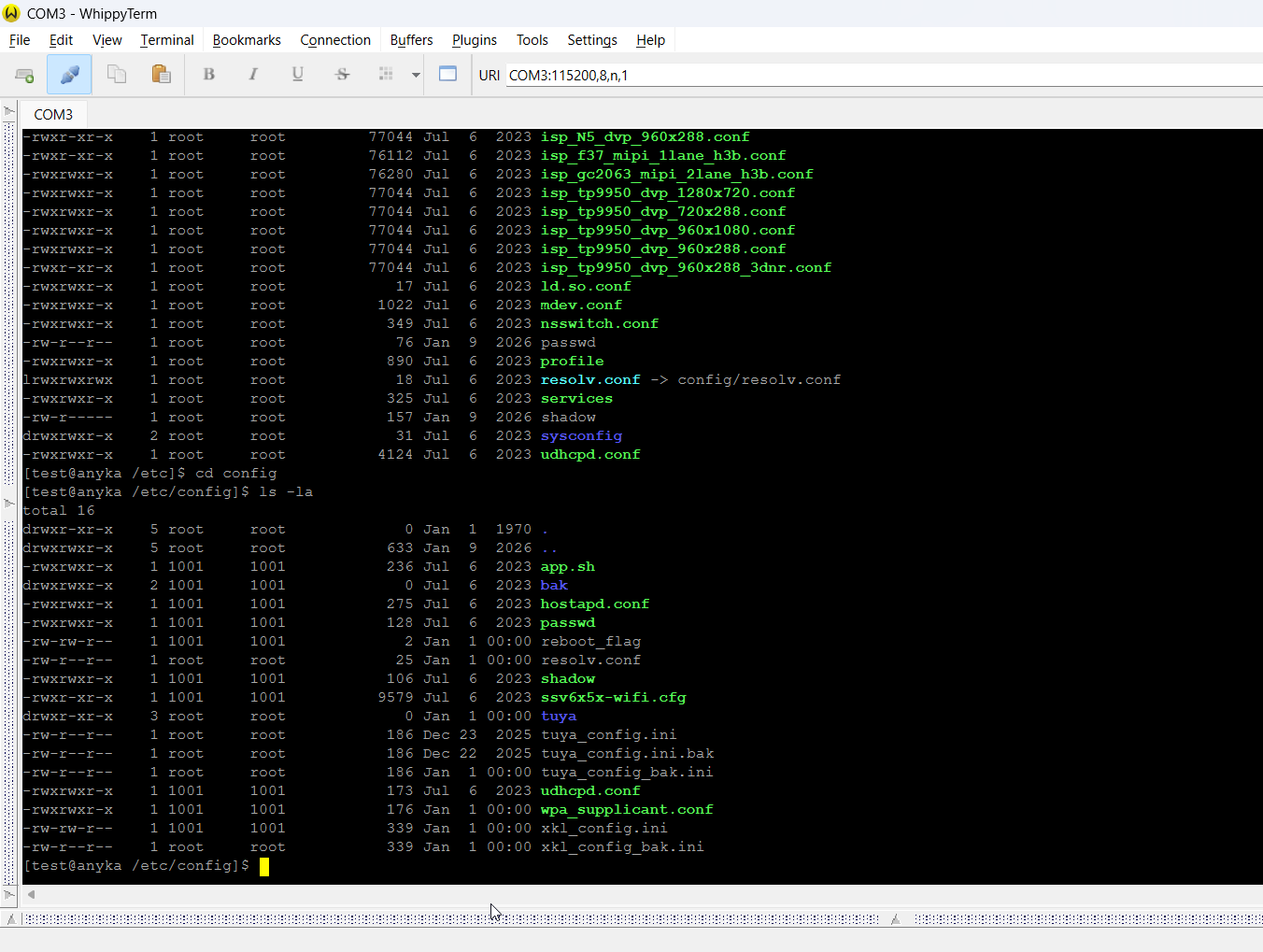Viewport: 1263px width, 952px height.
Task: Open the Buffers menu
Action: [411, 40]
